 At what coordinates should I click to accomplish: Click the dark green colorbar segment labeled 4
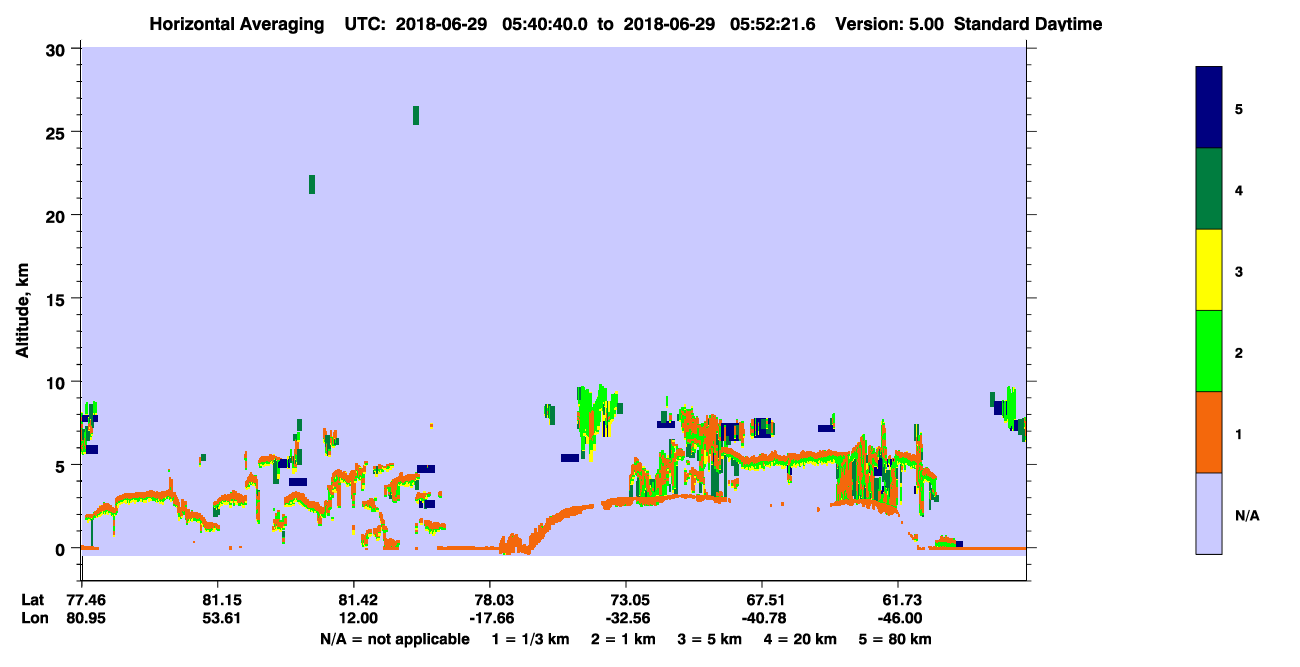1209,189
